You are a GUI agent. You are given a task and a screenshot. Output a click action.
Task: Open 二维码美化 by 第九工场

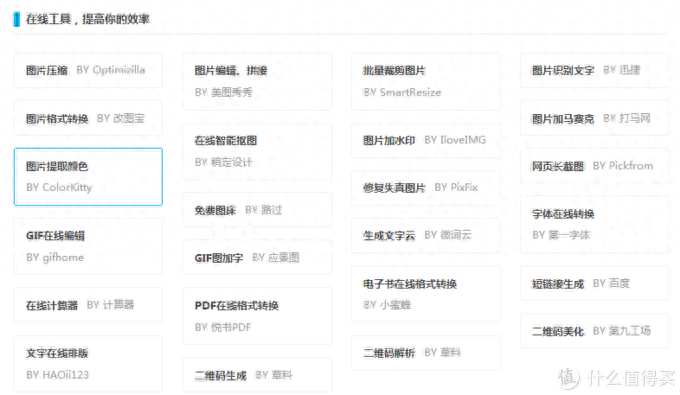[x=595, y=331]
